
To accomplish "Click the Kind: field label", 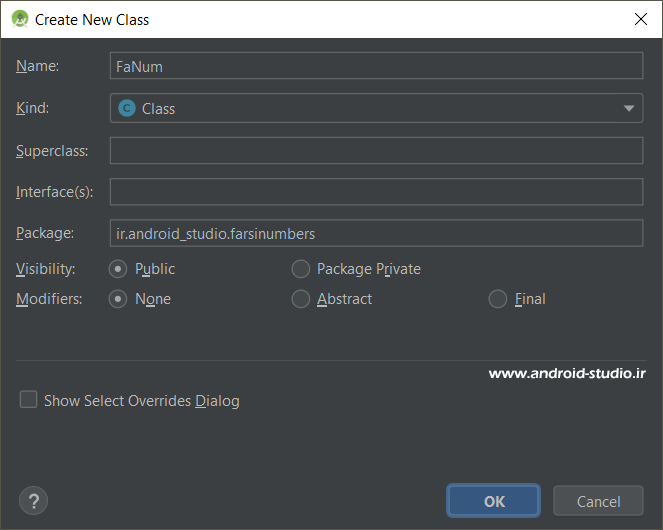I will (x=33, y=107).
